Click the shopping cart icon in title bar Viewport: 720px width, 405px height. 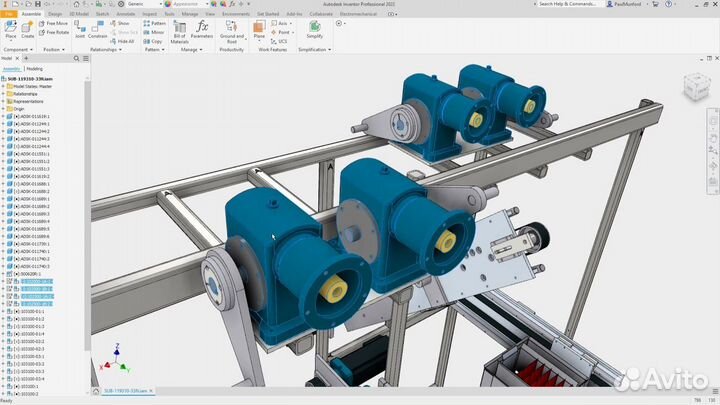click(x=655, y=4)
